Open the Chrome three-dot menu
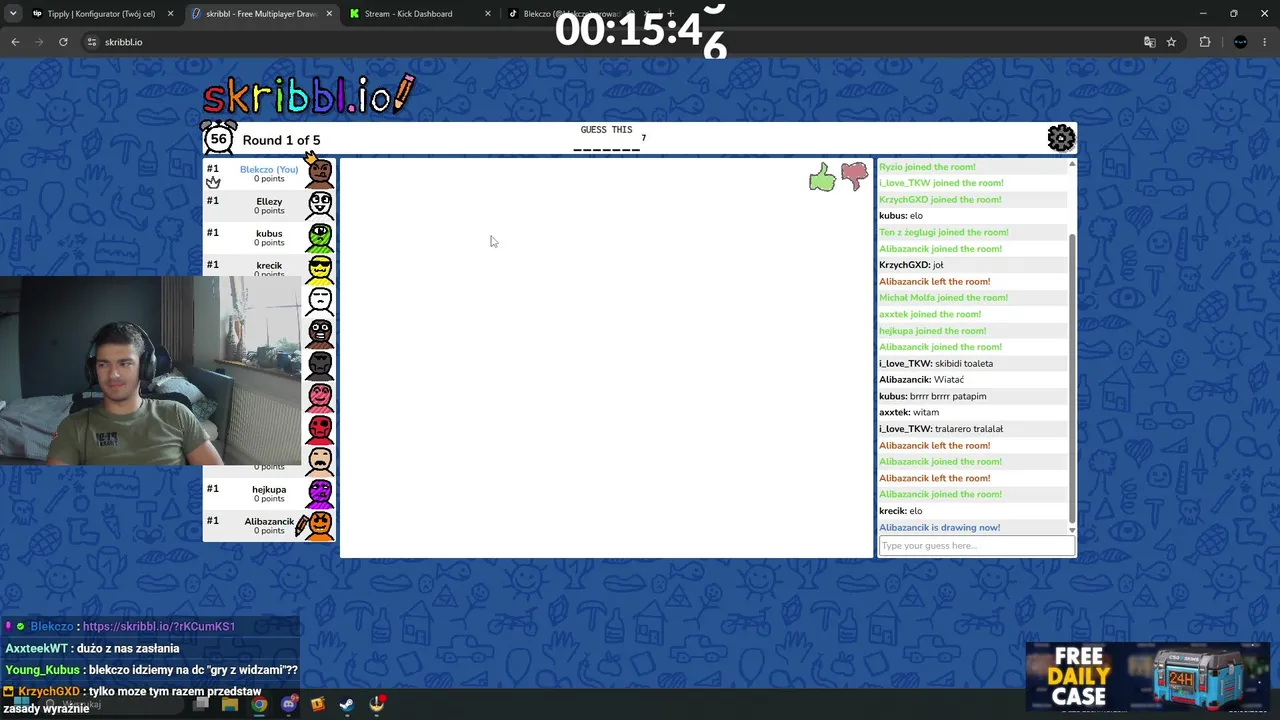 click(1265, 42)
